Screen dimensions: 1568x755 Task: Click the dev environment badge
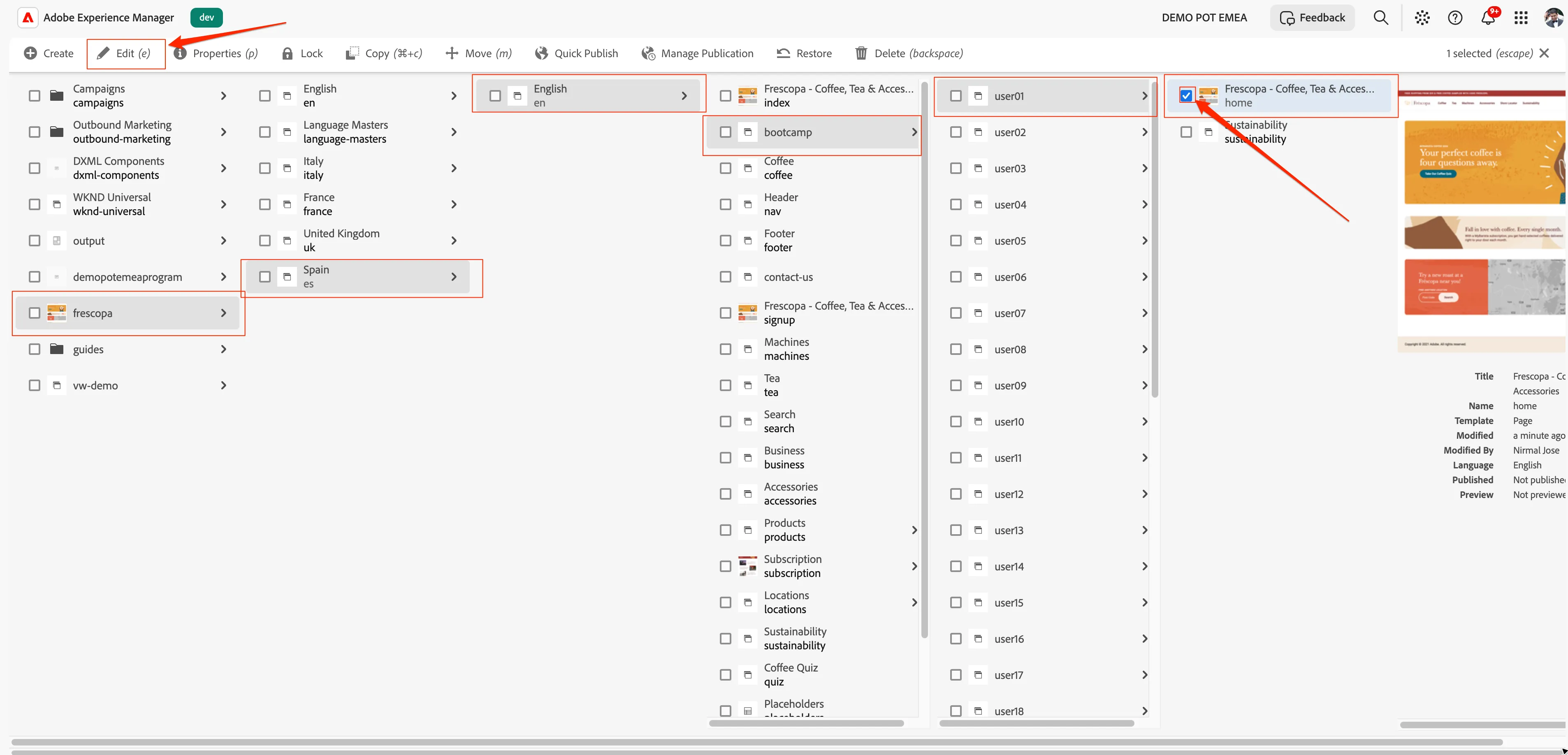click(206, 18)
